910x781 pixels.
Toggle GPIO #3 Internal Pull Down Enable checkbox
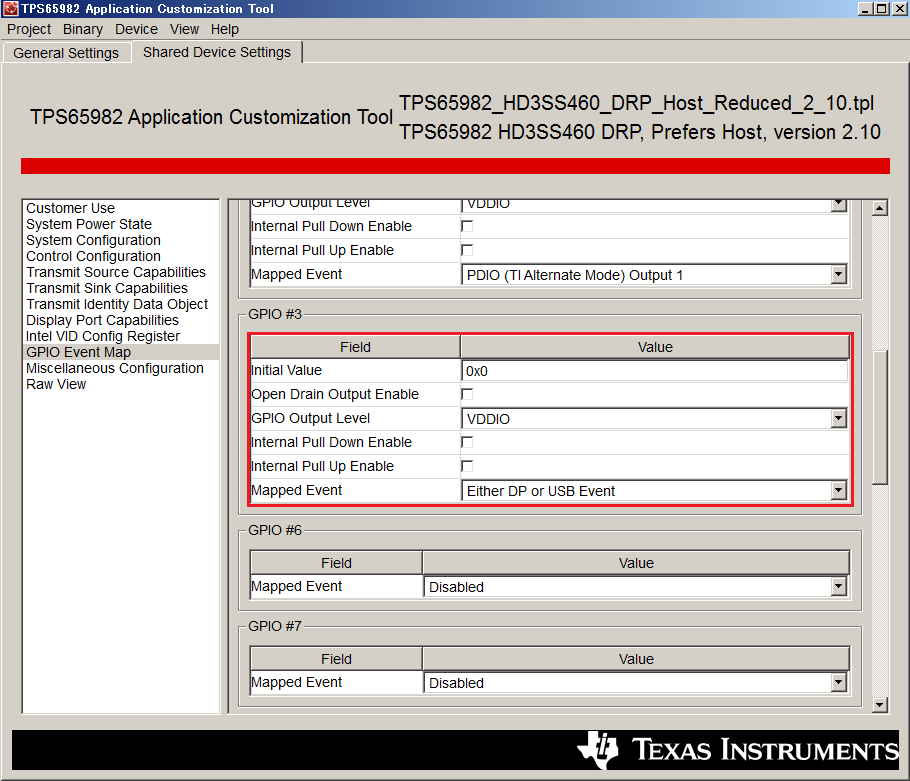tap(467, 442)
